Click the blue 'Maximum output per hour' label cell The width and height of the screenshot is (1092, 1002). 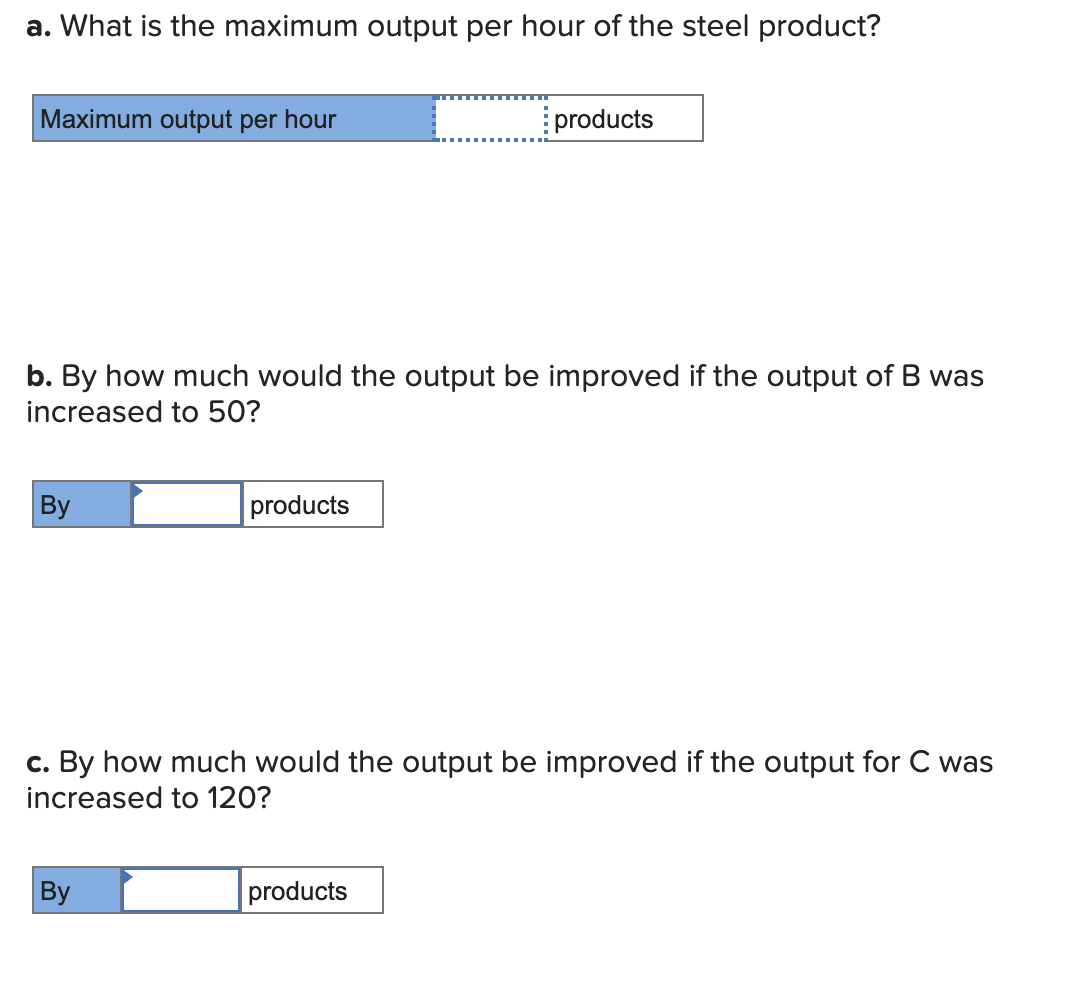(x=230, y=118)
